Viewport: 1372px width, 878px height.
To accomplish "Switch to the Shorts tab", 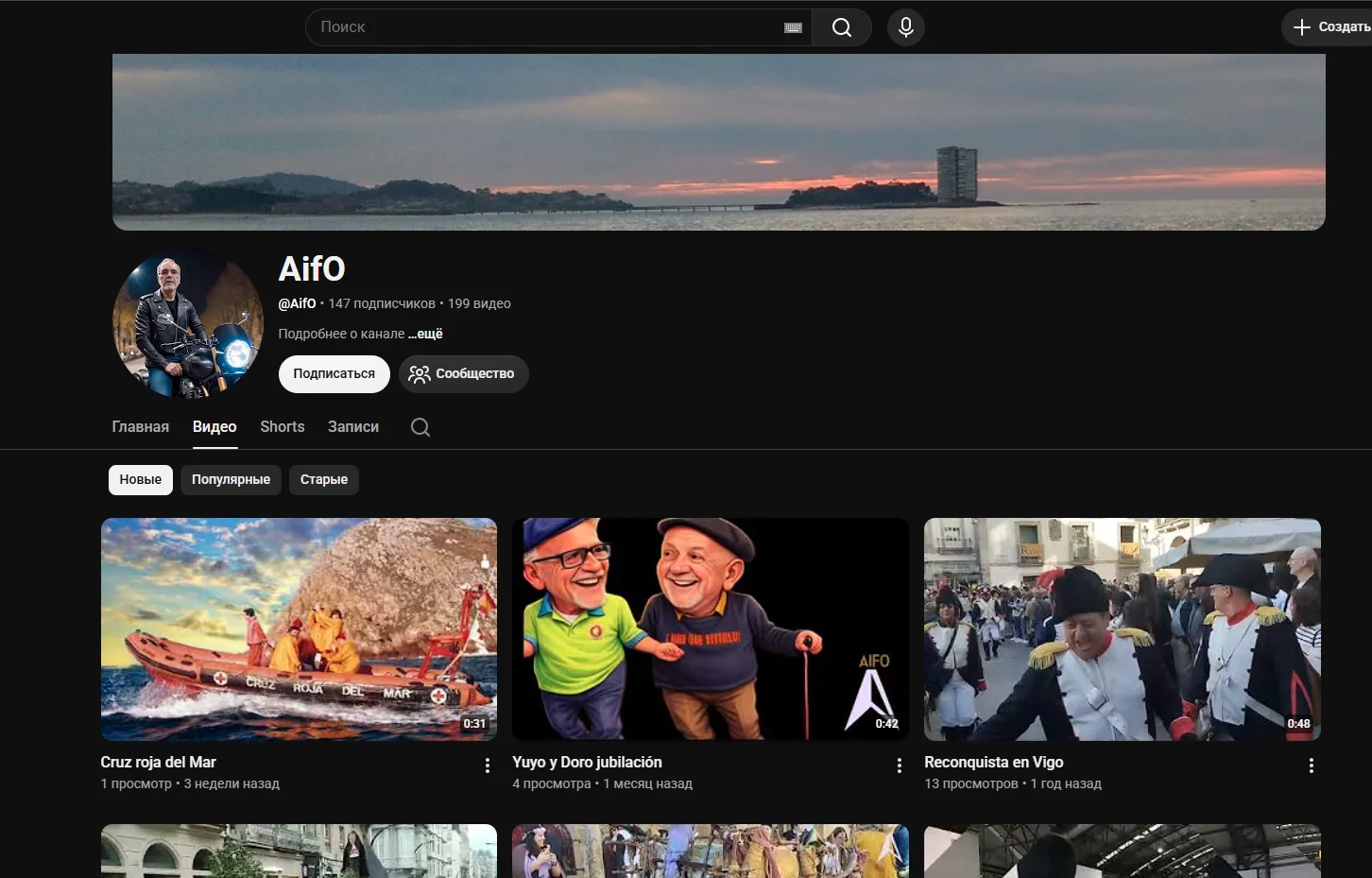I will (283, 427).
